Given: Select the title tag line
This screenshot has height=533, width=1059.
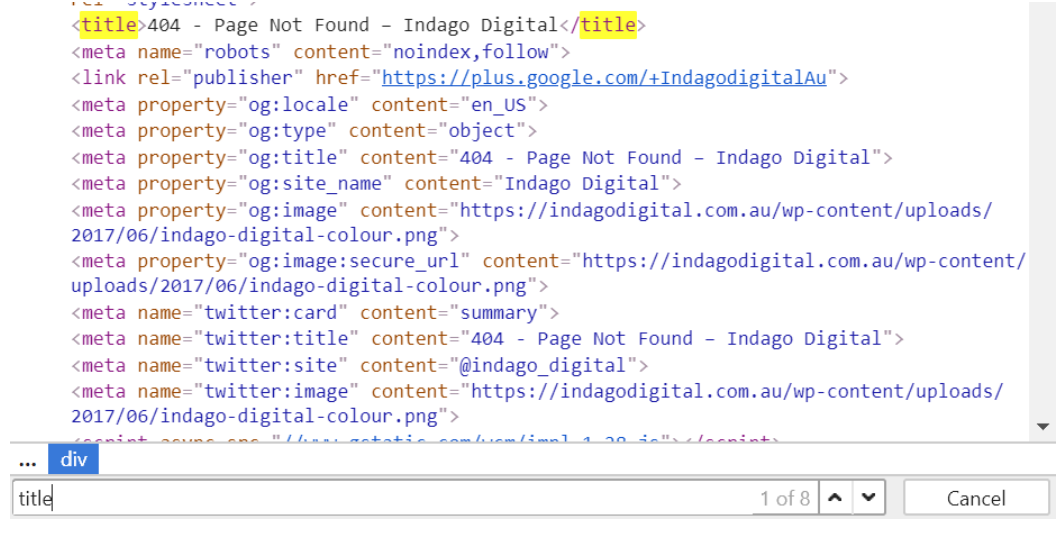Looking at the screenshot, I should [359, 25].
